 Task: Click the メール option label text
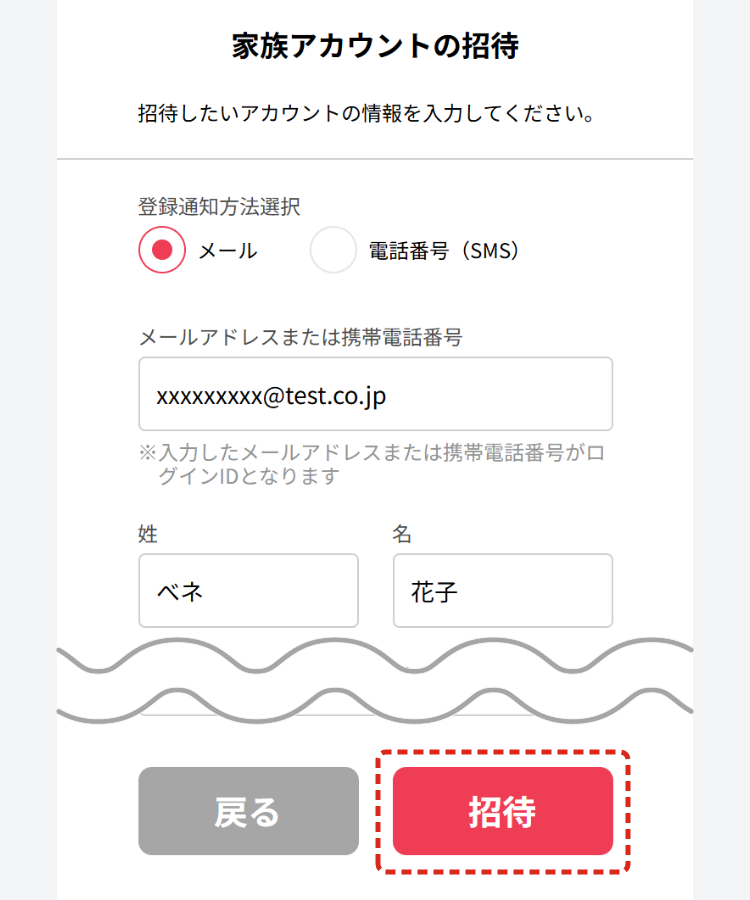click(228, 251)
